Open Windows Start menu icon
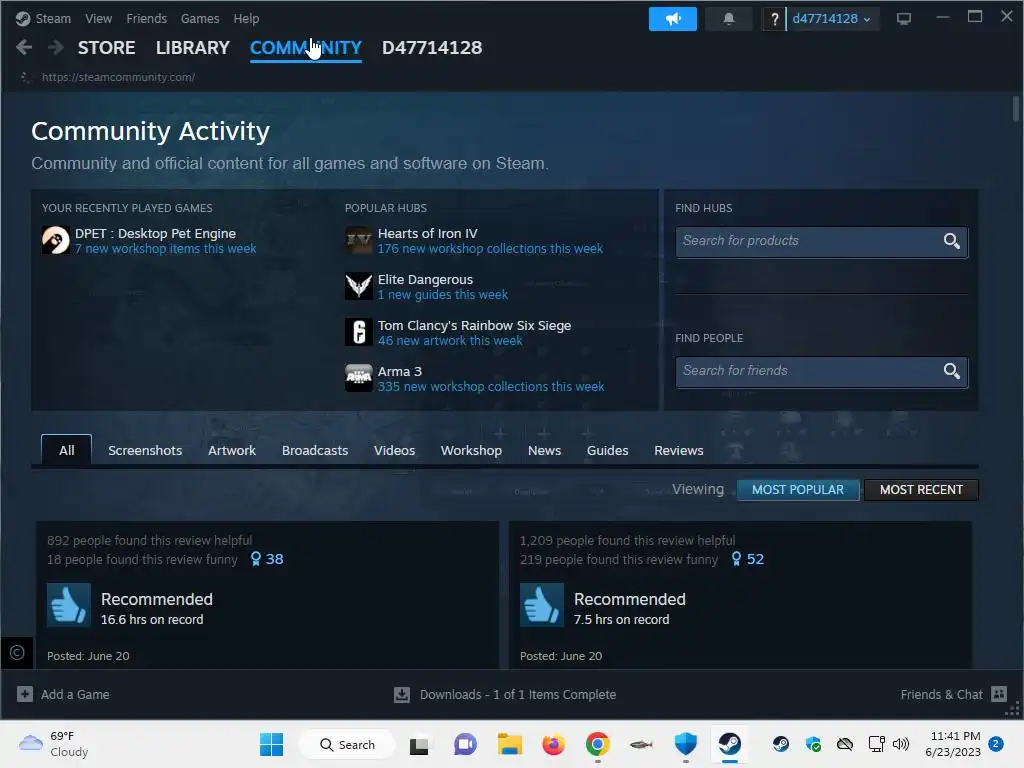1024x768 pixels. pos(272,744)
